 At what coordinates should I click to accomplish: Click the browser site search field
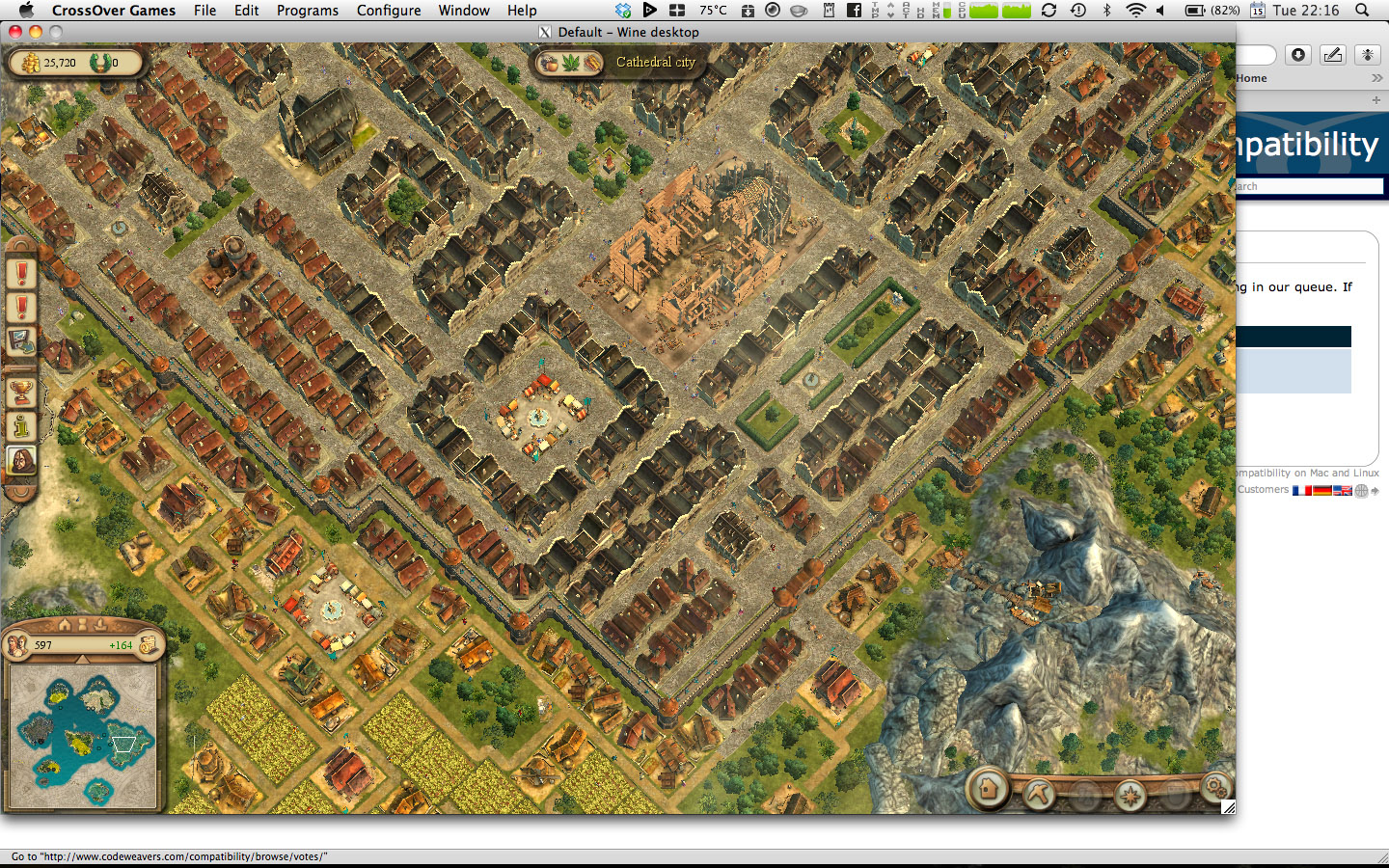(x=1310, y=186)
